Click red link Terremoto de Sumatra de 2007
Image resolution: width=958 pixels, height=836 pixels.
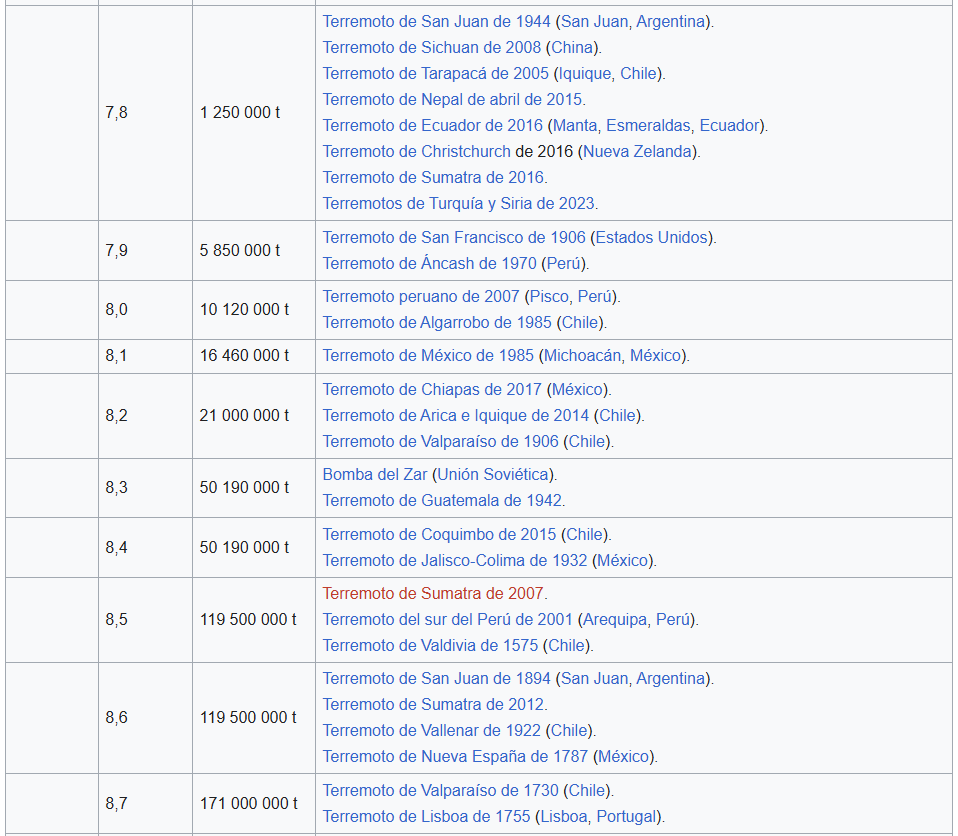[x=433, y=593]
